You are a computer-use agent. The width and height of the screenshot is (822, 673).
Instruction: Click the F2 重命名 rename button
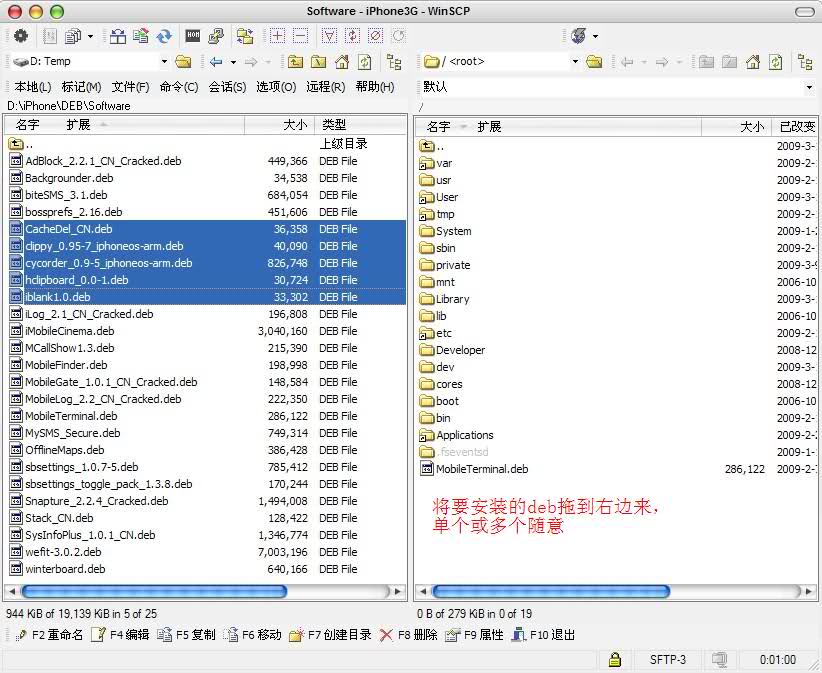(x=49, y=635)
